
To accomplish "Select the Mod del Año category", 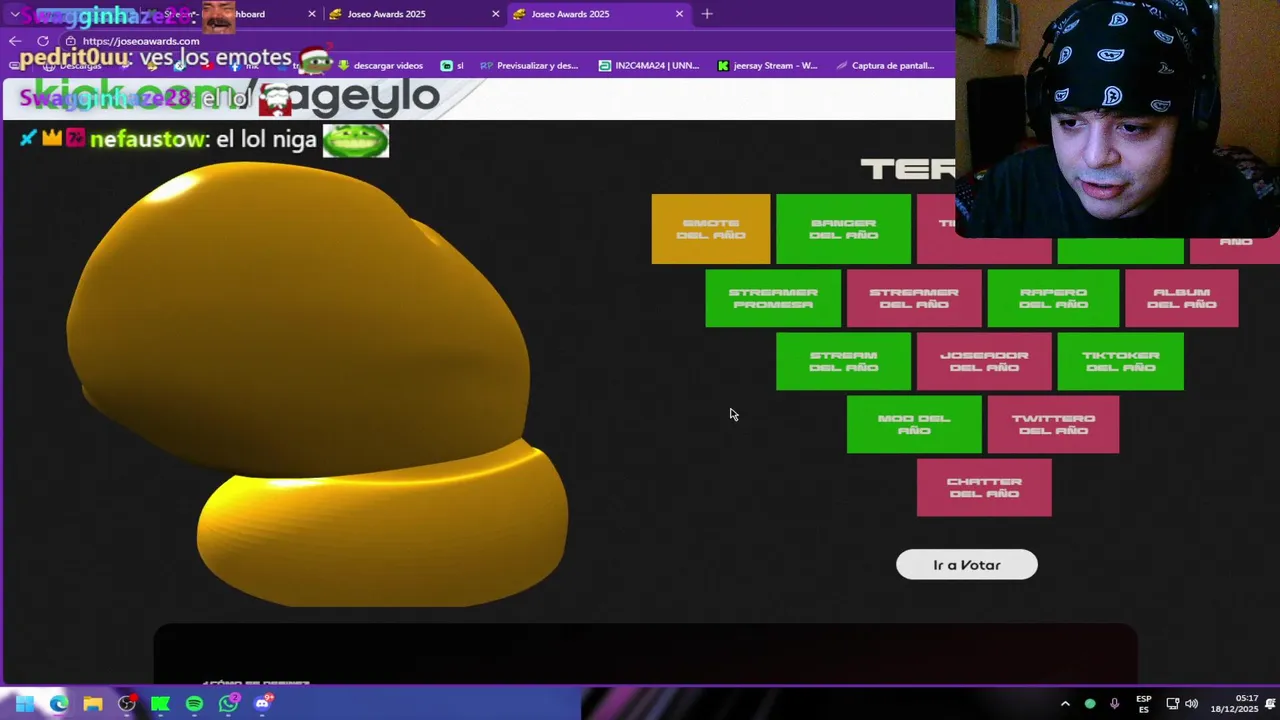I will coord(914,425).
